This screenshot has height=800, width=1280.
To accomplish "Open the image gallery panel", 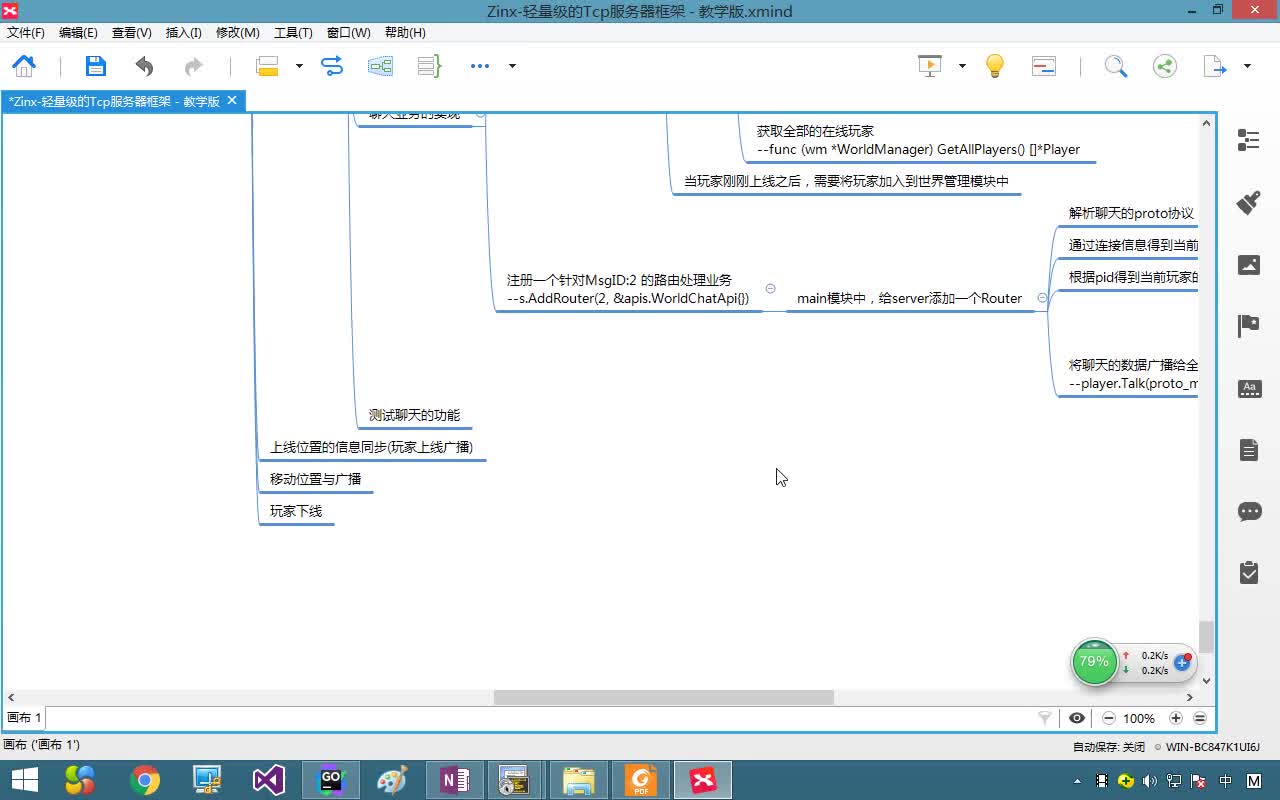I will tap(1248, 264).
